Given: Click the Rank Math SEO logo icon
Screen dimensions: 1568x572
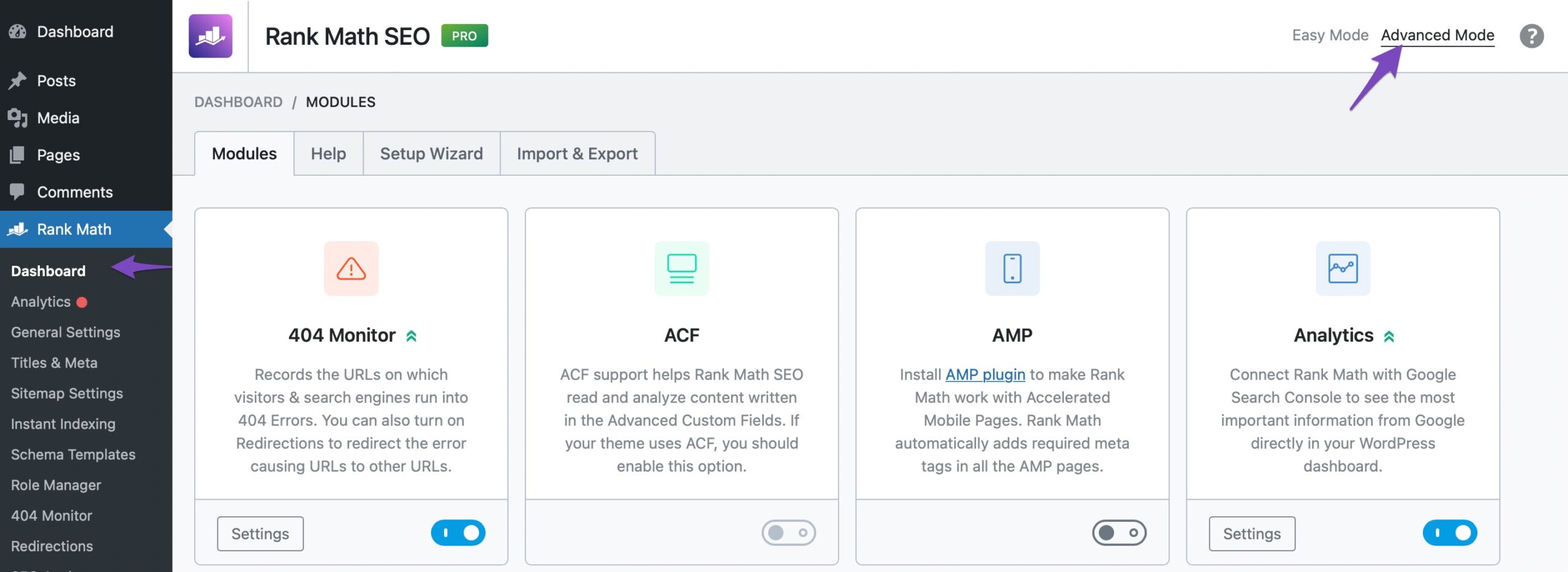Looking at the screenshot, I should pyautogui.click(x=210, y=36).
